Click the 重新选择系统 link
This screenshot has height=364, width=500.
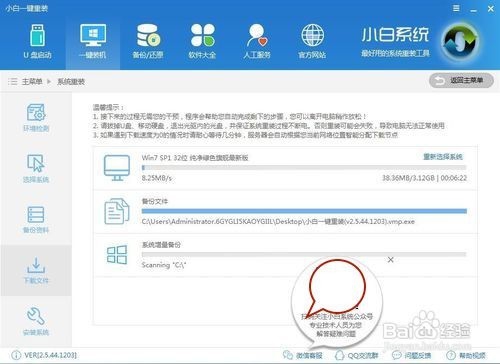(443, 157)
